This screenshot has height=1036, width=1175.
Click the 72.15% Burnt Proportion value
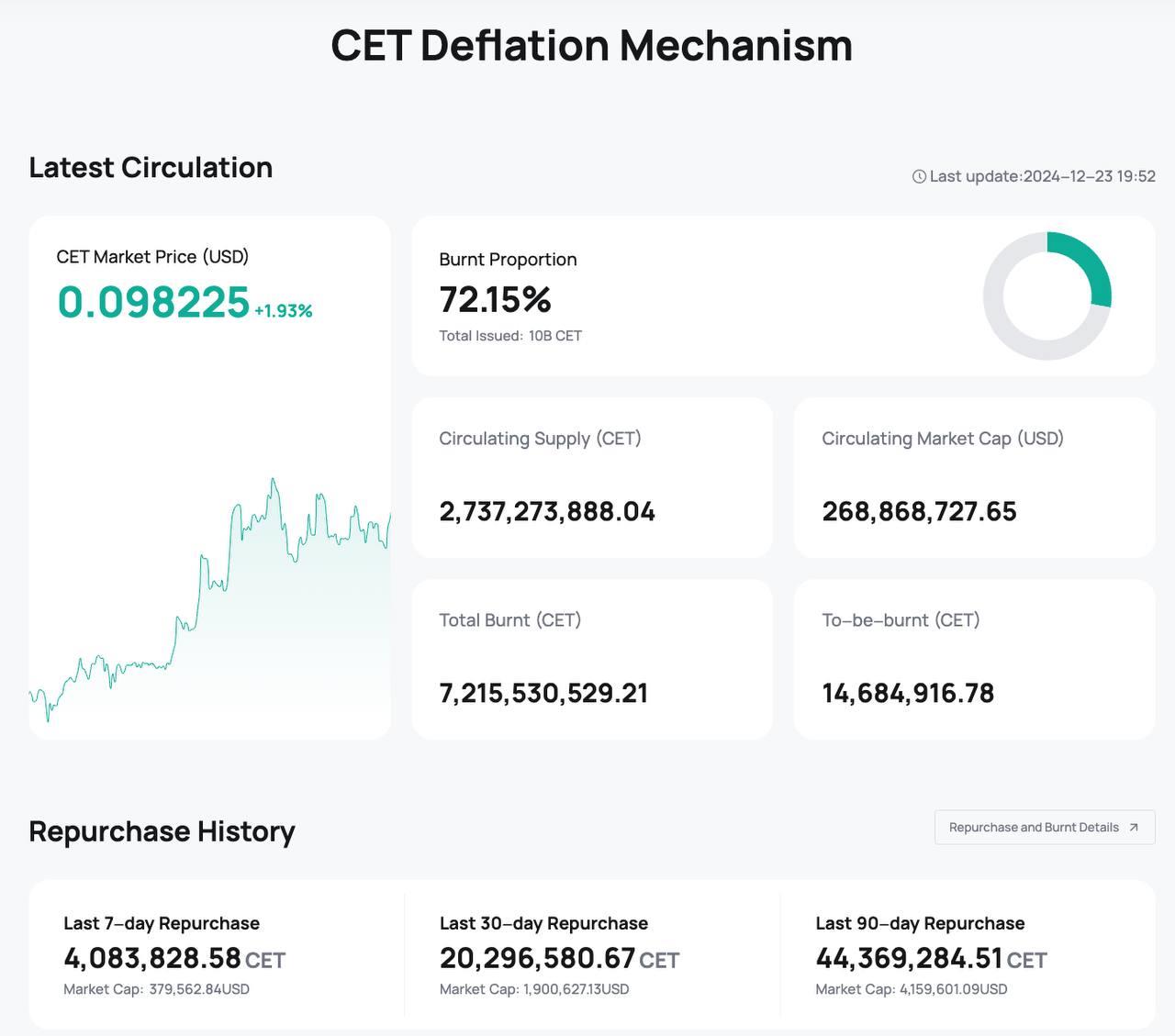[495, 299]
